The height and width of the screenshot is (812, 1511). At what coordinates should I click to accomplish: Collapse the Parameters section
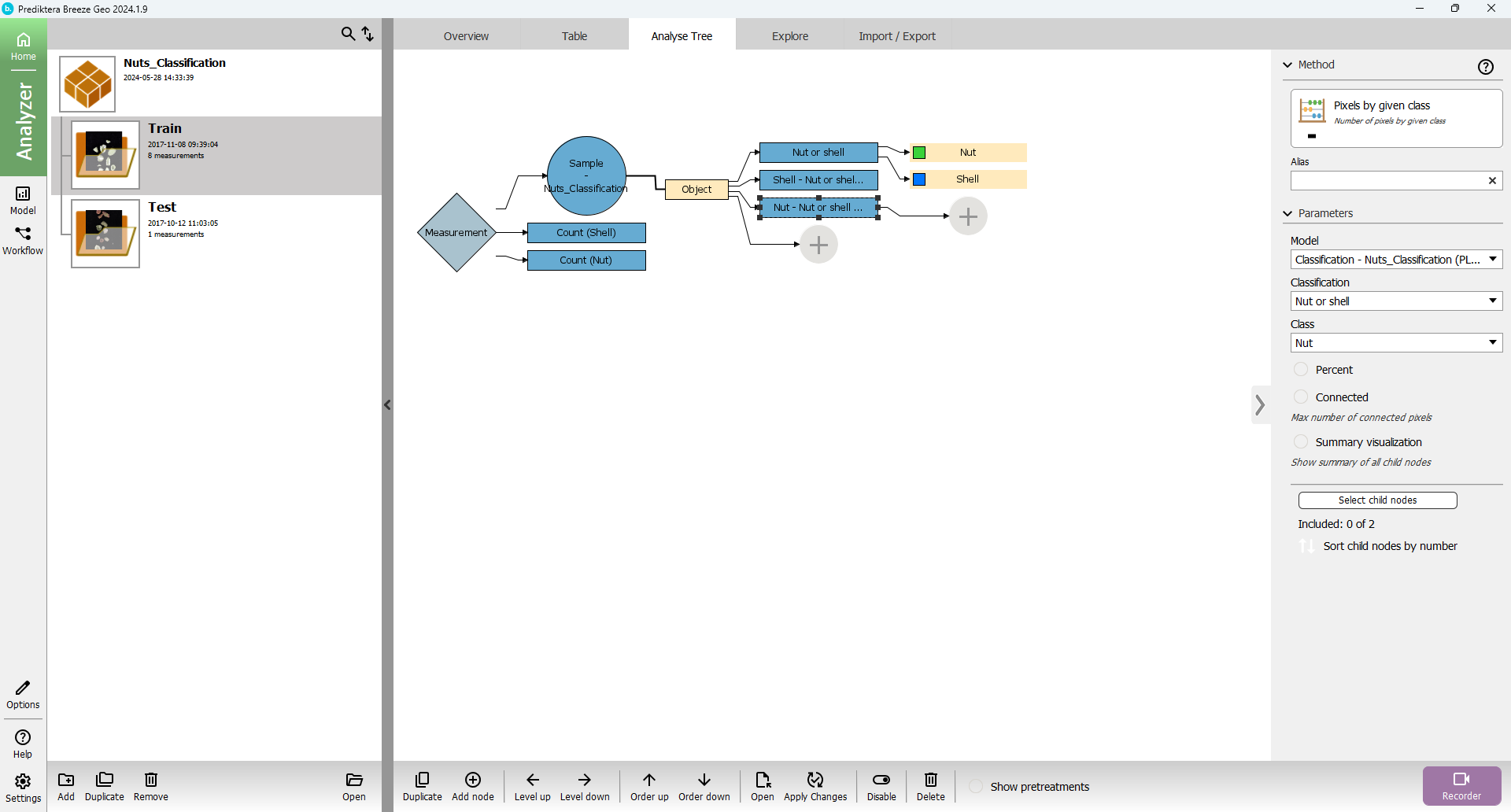pyautogui.click(x=1288, y=213)
